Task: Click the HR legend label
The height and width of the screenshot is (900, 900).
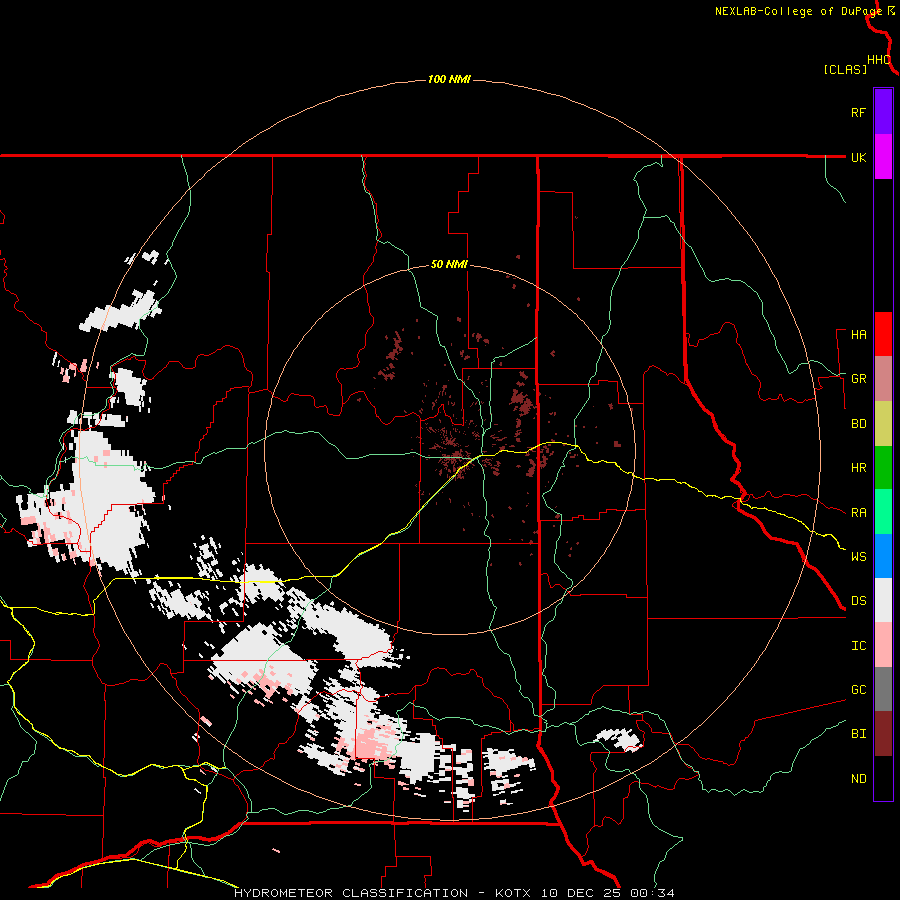Action: [858, 468]
